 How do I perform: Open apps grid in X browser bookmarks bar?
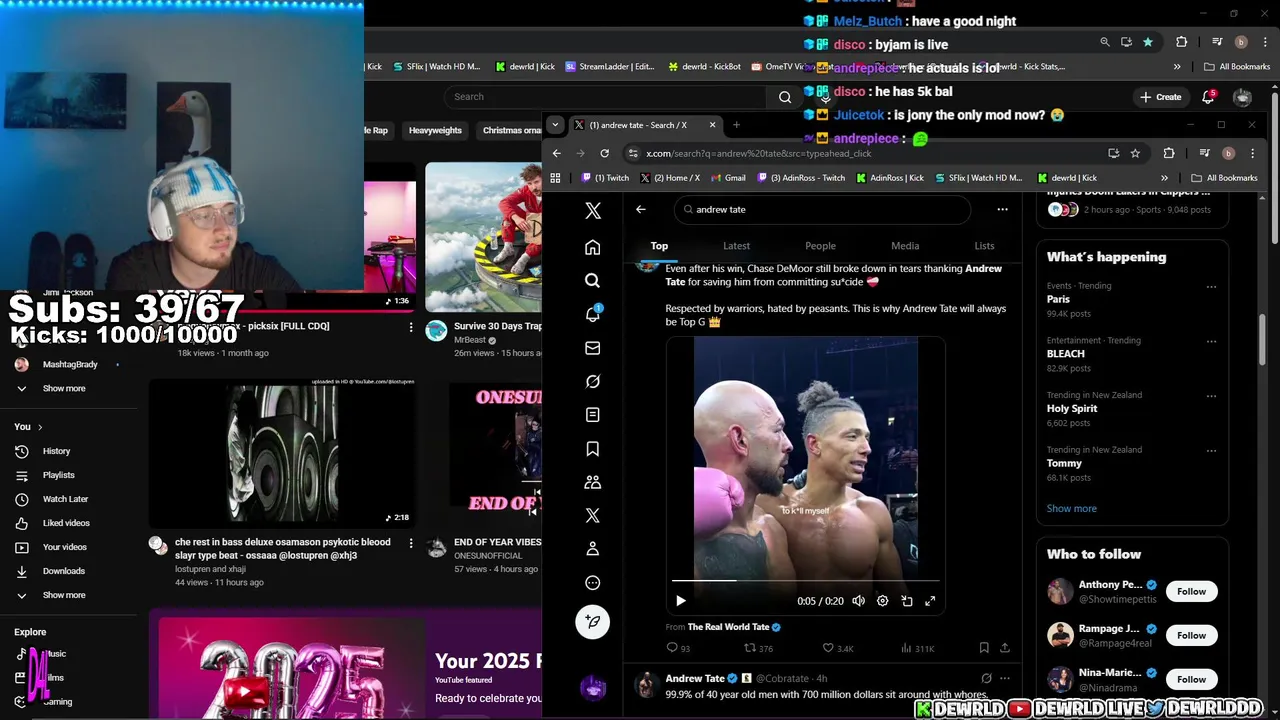555,178
